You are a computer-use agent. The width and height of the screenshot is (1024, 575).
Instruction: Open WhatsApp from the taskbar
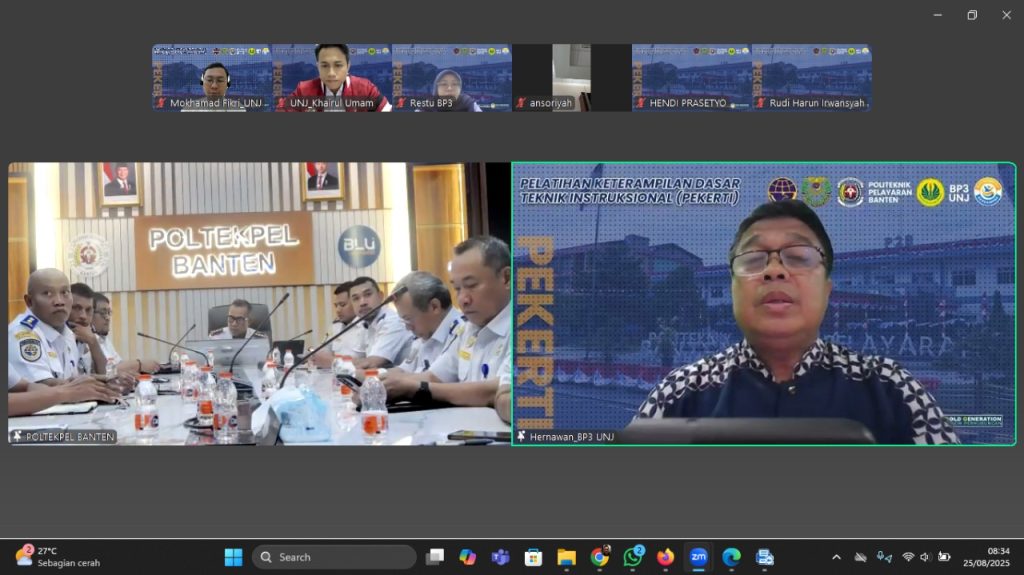(x=633, y=557)
